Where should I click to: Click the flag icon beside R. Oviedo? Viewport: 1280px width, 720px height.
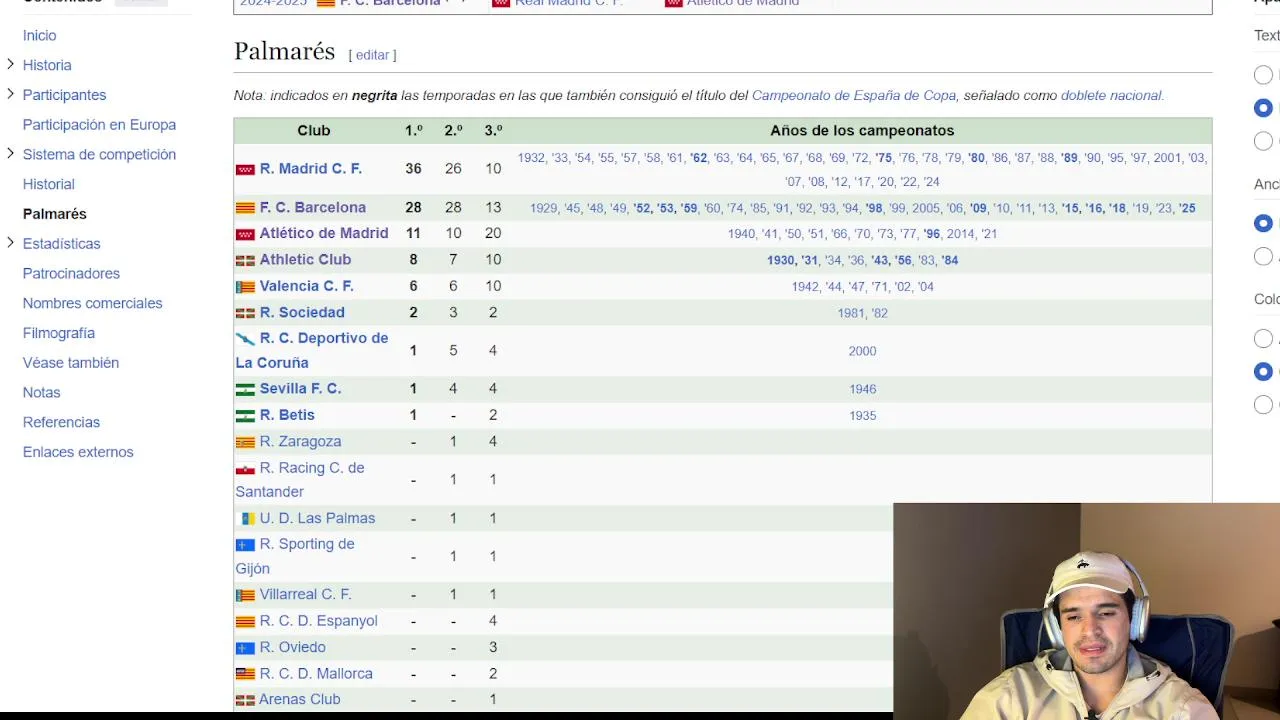[x=245, y=648]
